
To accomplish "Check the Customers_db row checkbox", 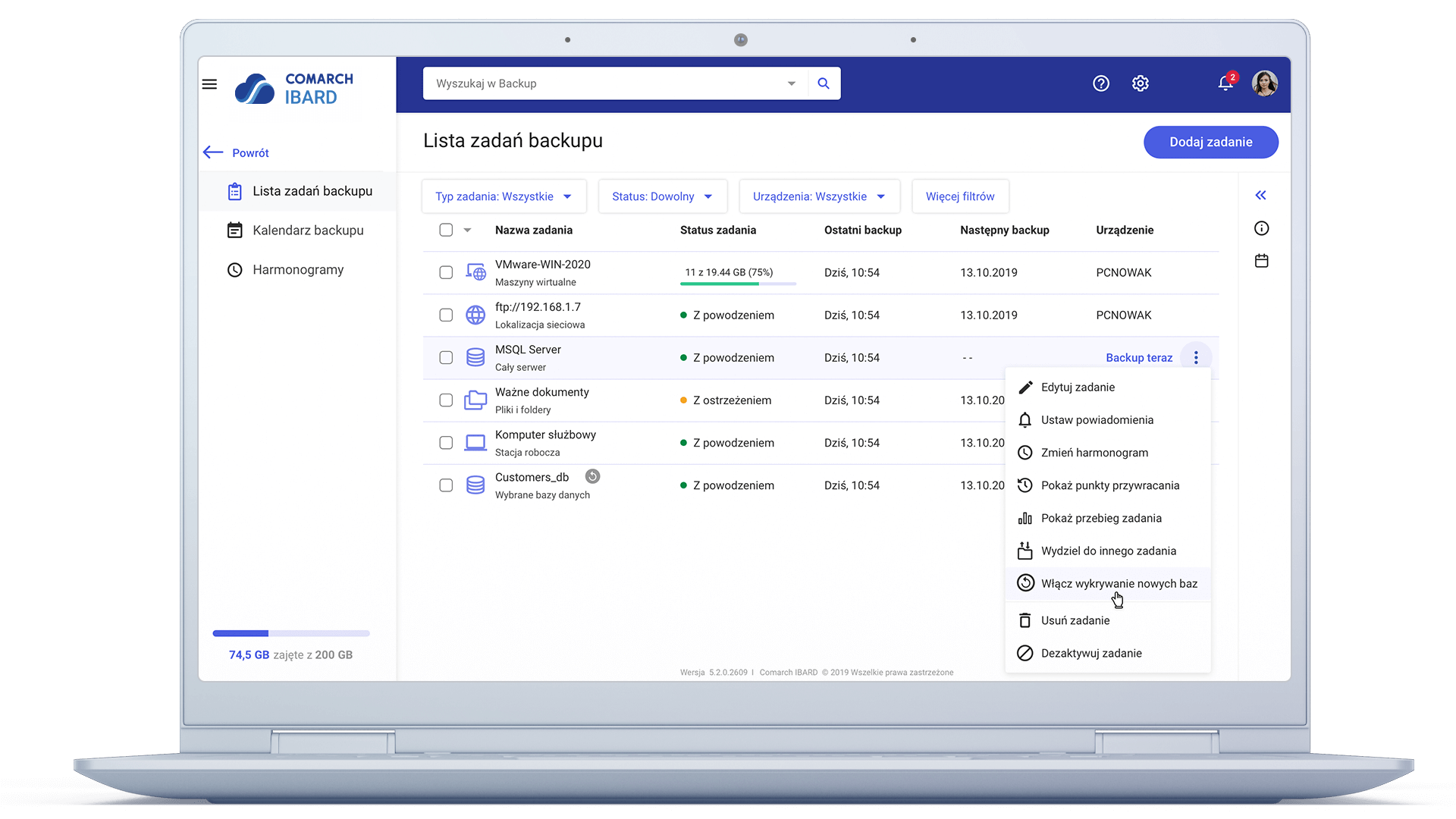I will [x=446, y=485].
